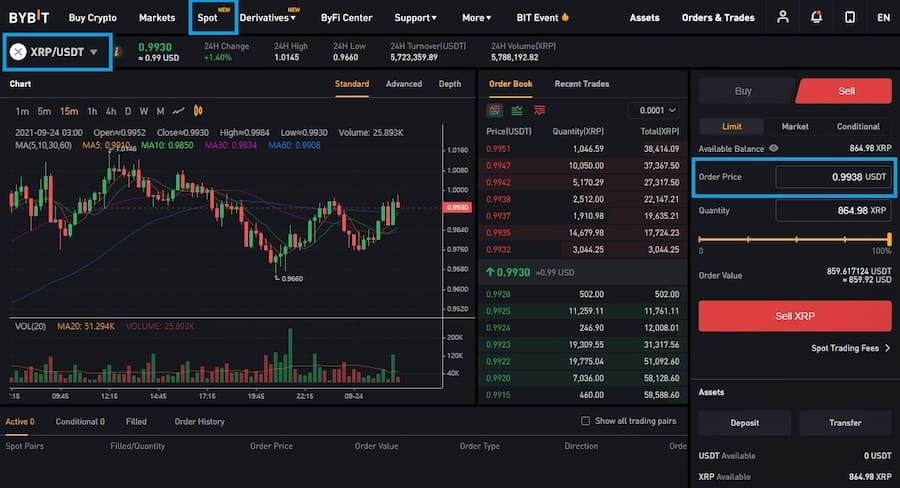Select the 15m chart interval
The height and width of the screenshot is (488, 900).
pyautogui.click(x=69, y=111)
